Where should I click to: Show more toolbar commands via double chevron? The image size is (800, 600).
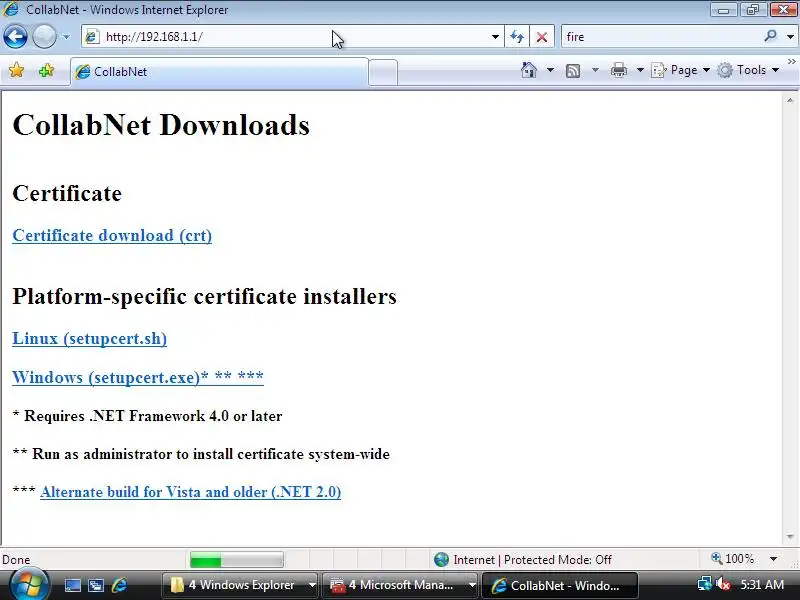[791, 61]
